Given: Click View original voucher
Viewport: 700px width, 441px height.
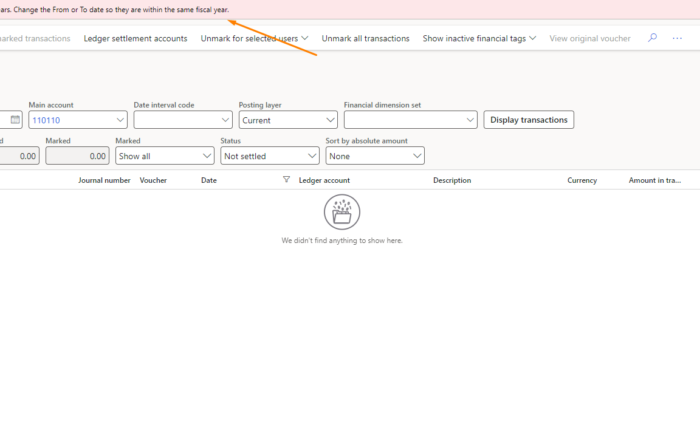Looking at the screenshot, I should pos(590,38).
